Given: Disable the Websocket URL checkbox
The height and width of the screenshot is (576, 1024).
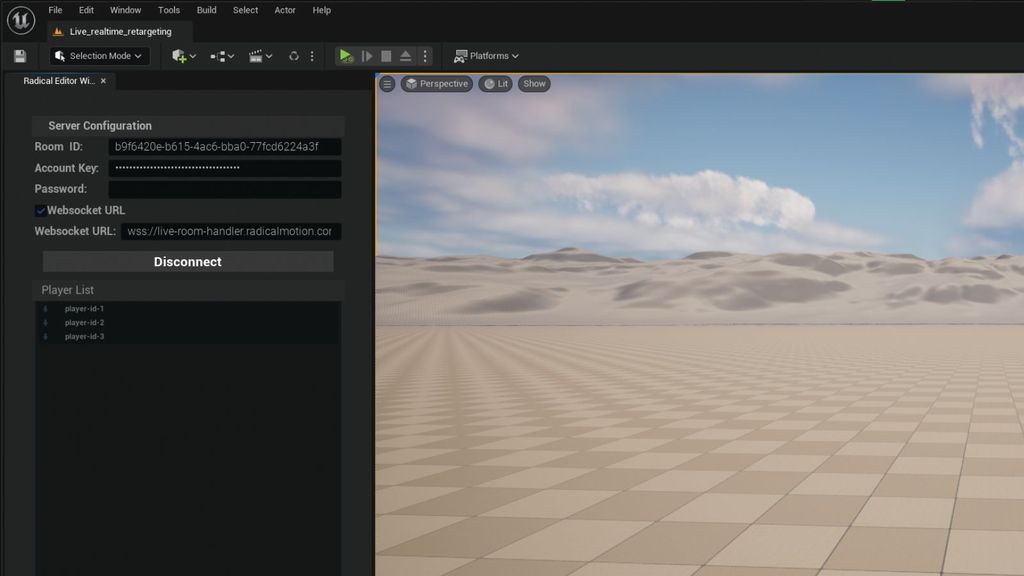Looking at the screenshot, I should 42,210.
